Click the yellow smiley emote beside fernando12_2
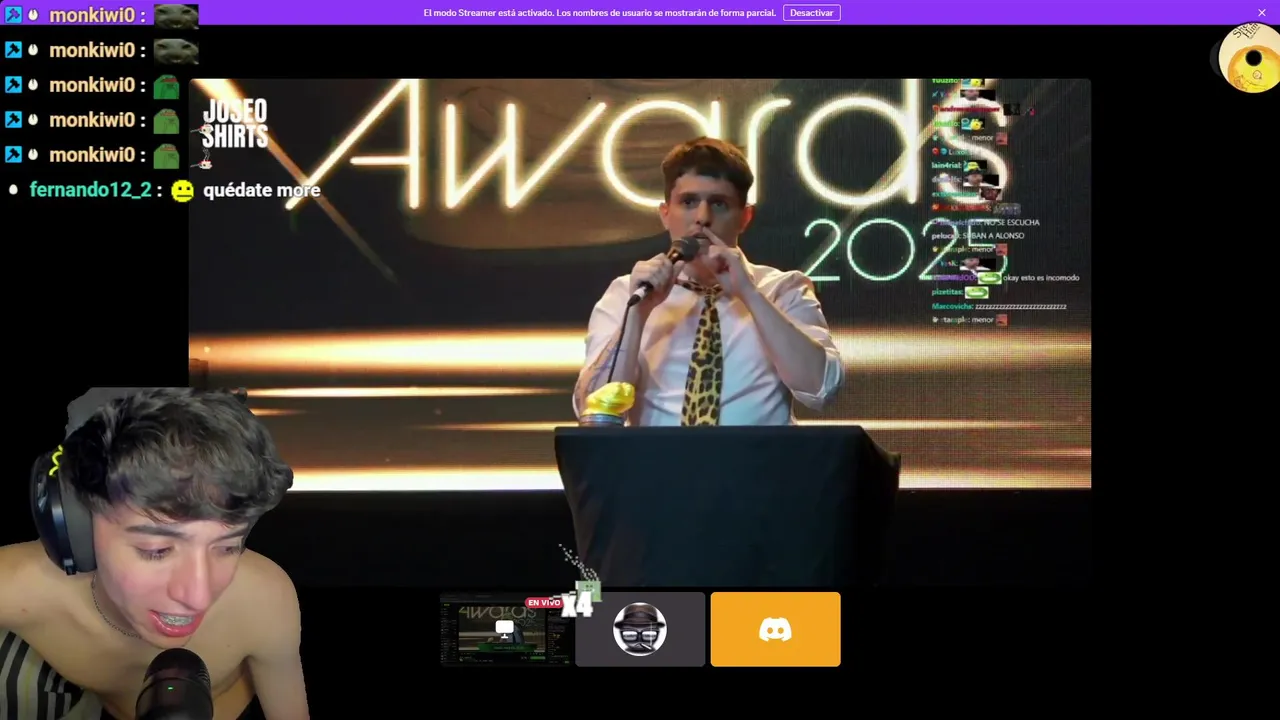 click(x=182, y=190)
